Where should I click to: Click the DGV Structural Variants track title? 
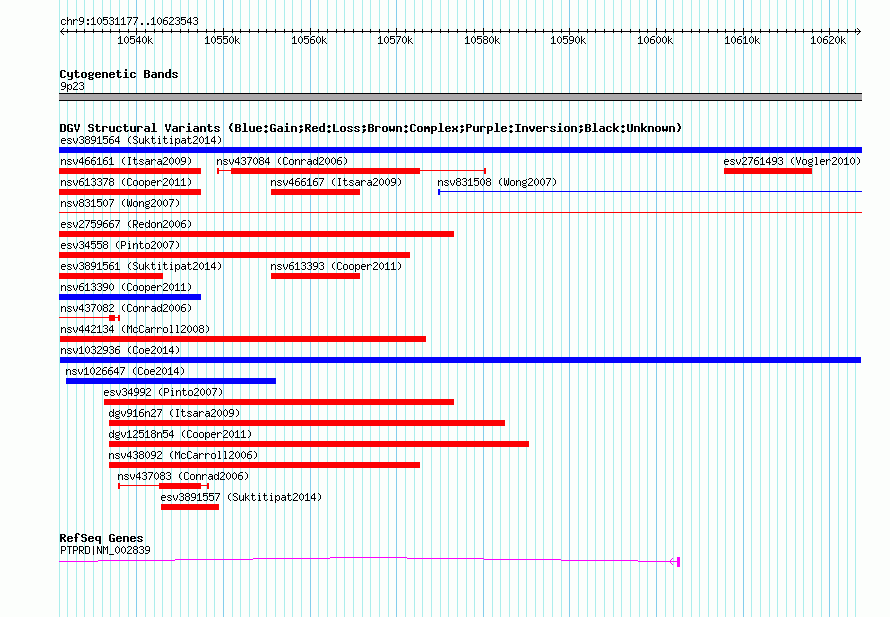tap(371, 128)
